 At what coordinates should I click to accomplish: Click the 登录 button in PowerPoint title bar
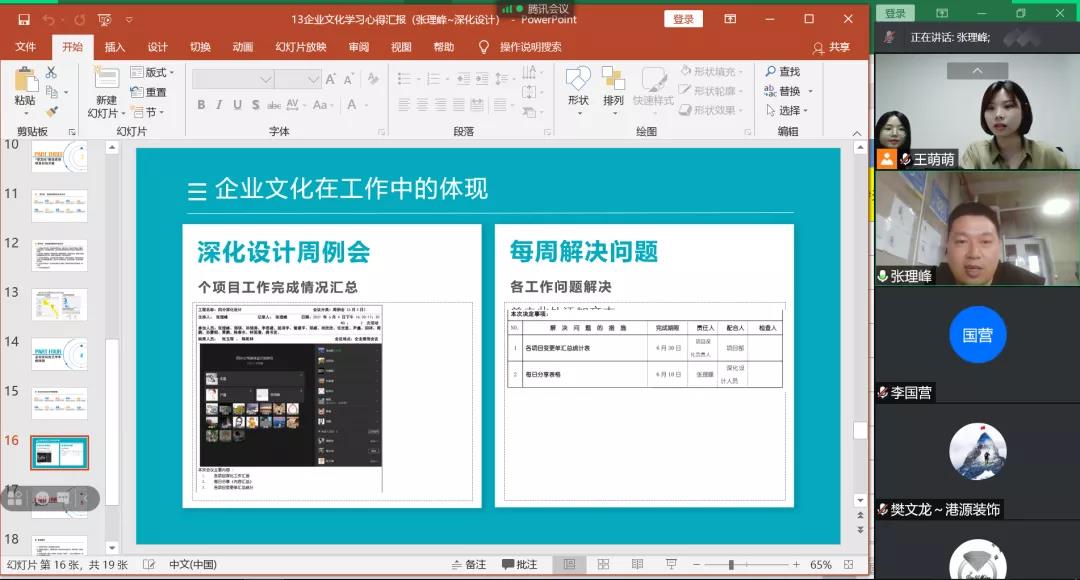[683, 19]
